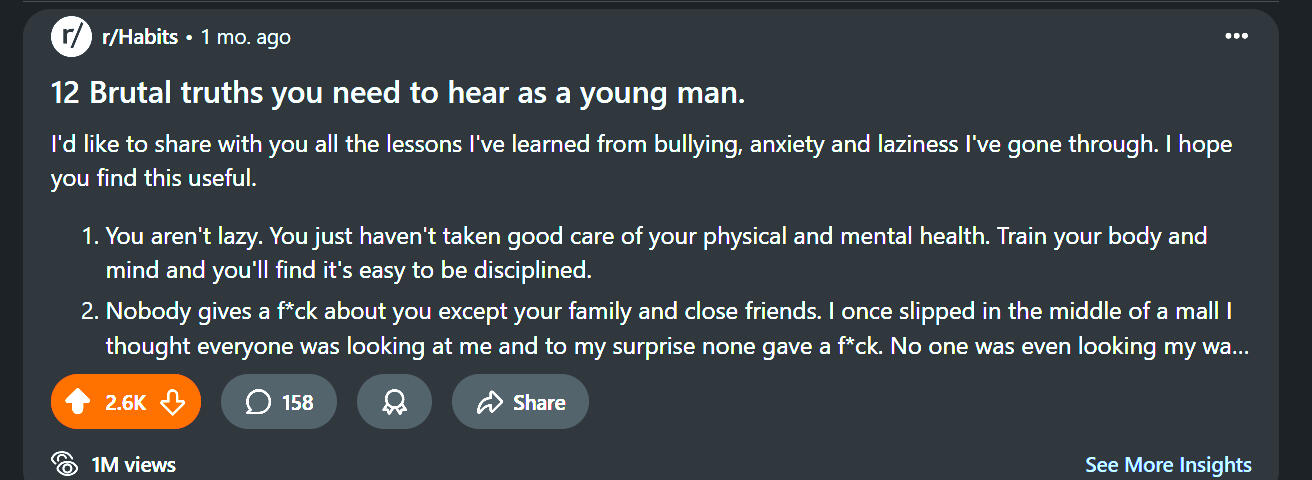Downvote the r/Habits post
1312x480 pixels.
pos(172,402)
